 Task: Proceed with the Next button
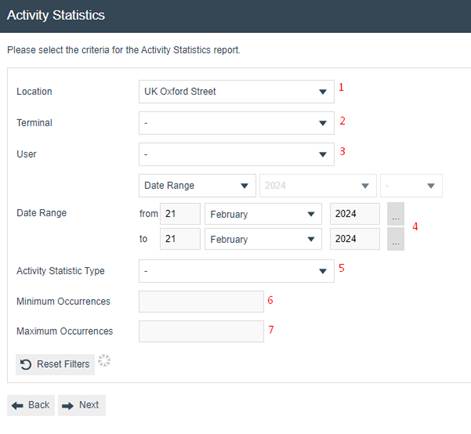(x=82, y=405)
